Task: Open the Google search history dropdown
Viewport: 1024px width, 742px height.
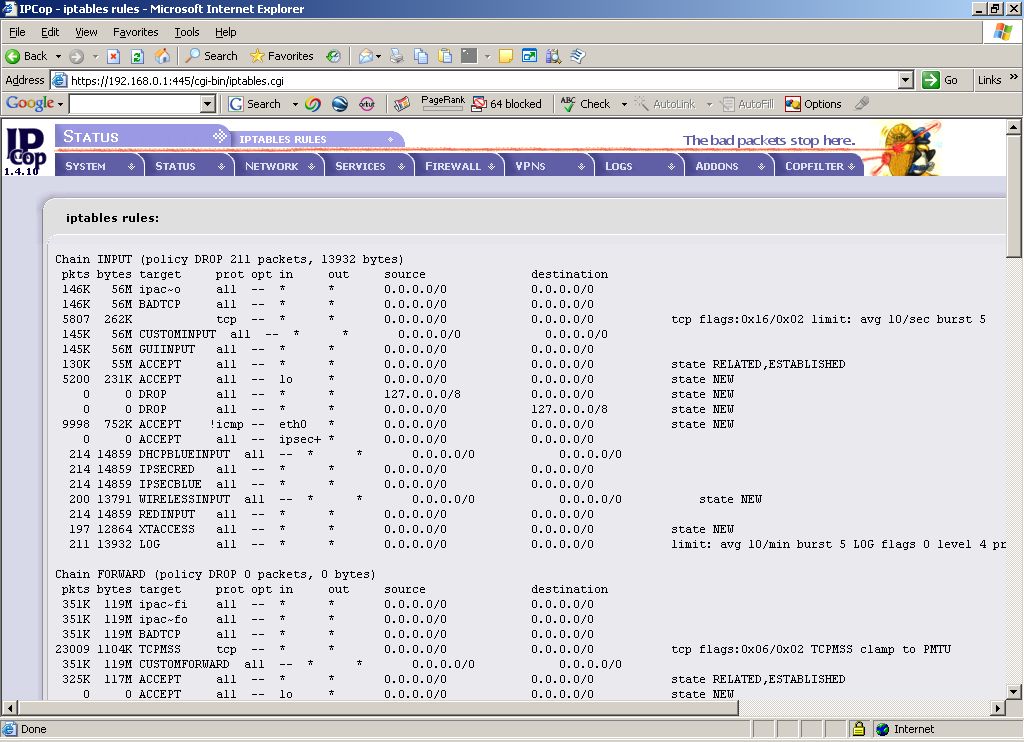Action: click(x=208, y=104)
